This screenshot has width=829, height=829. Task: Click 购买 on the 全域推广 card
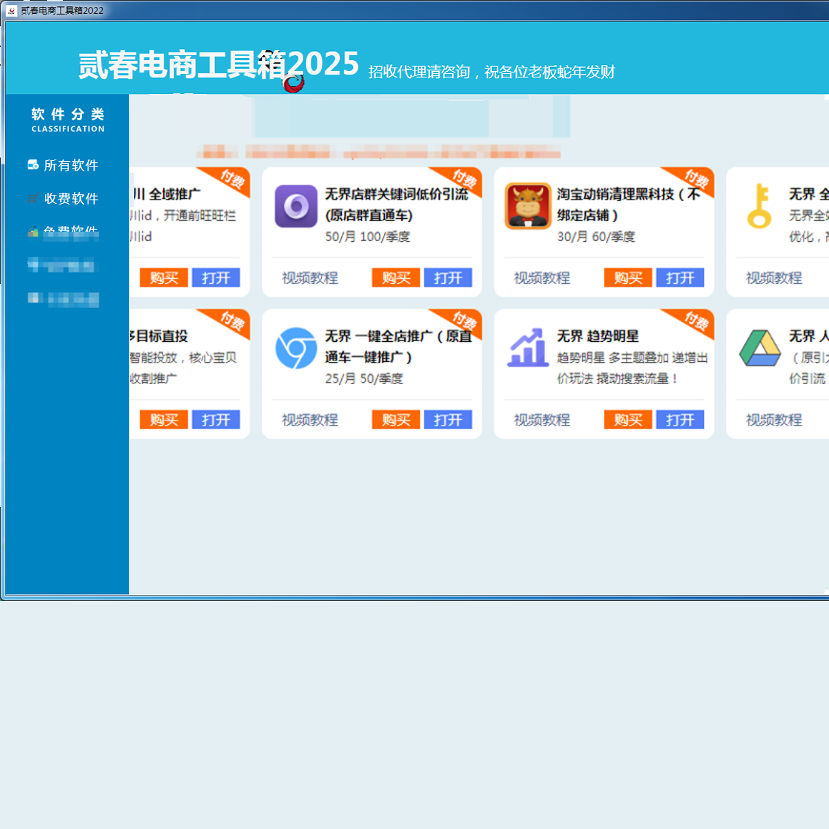pos(164,278)
